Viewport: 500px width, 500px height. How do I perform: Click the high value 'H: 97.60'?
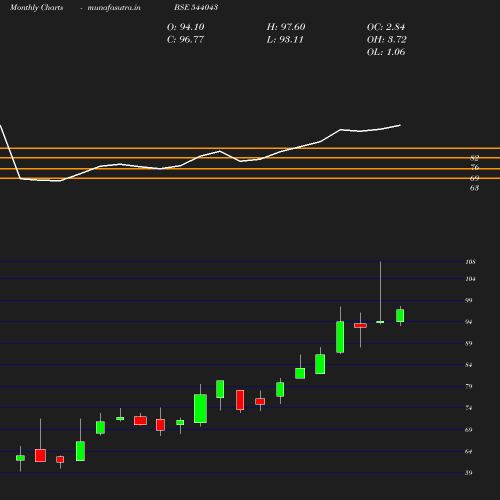click(x=286, y=27)
